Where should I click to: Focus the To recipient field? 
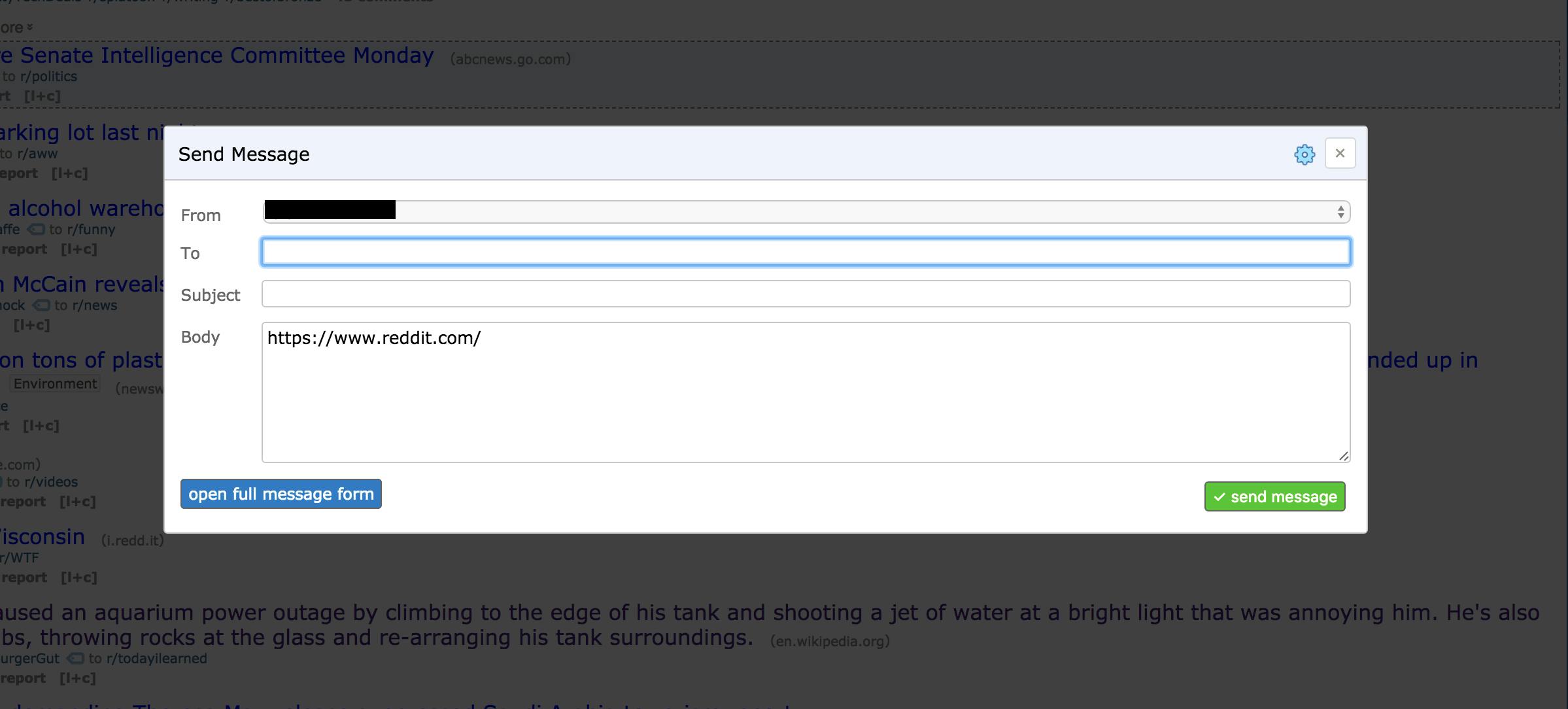(806, 252)
